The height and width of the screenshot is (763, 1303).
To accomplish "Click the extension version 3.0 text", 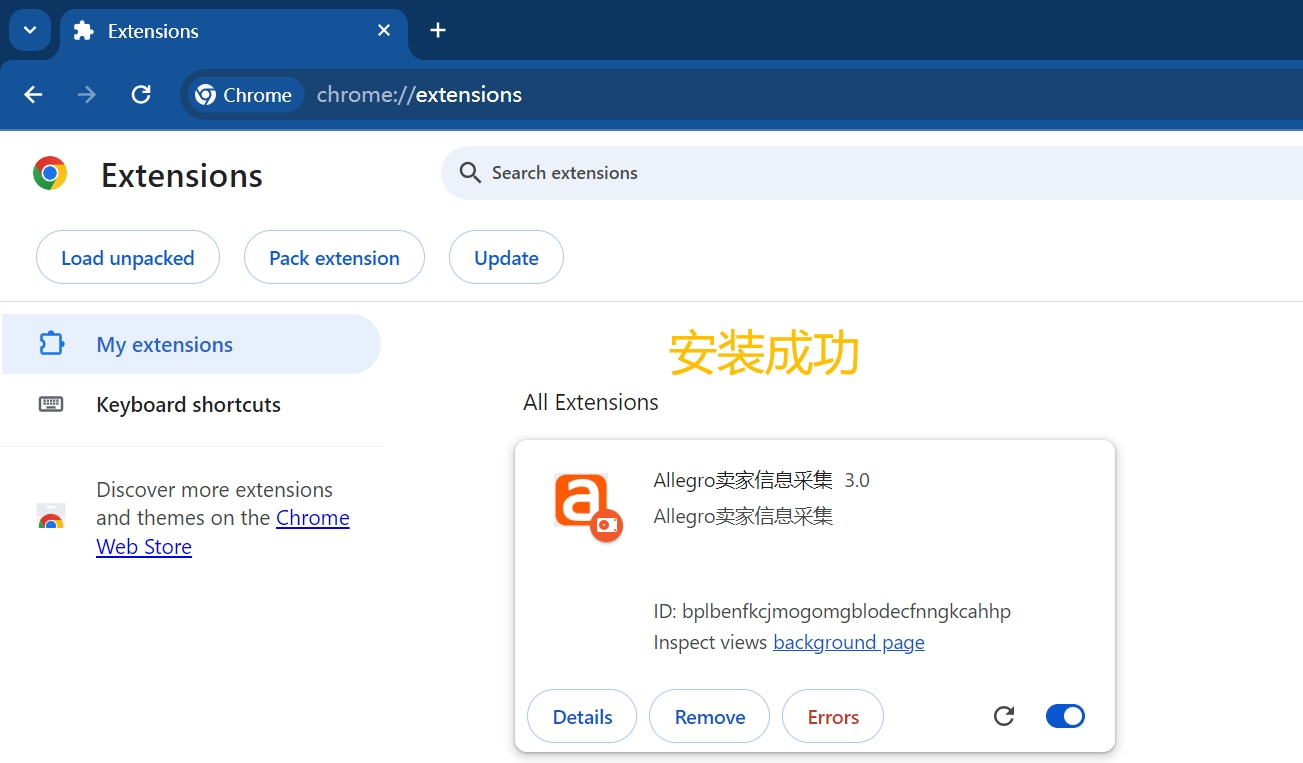I will (x=857, y=480).
